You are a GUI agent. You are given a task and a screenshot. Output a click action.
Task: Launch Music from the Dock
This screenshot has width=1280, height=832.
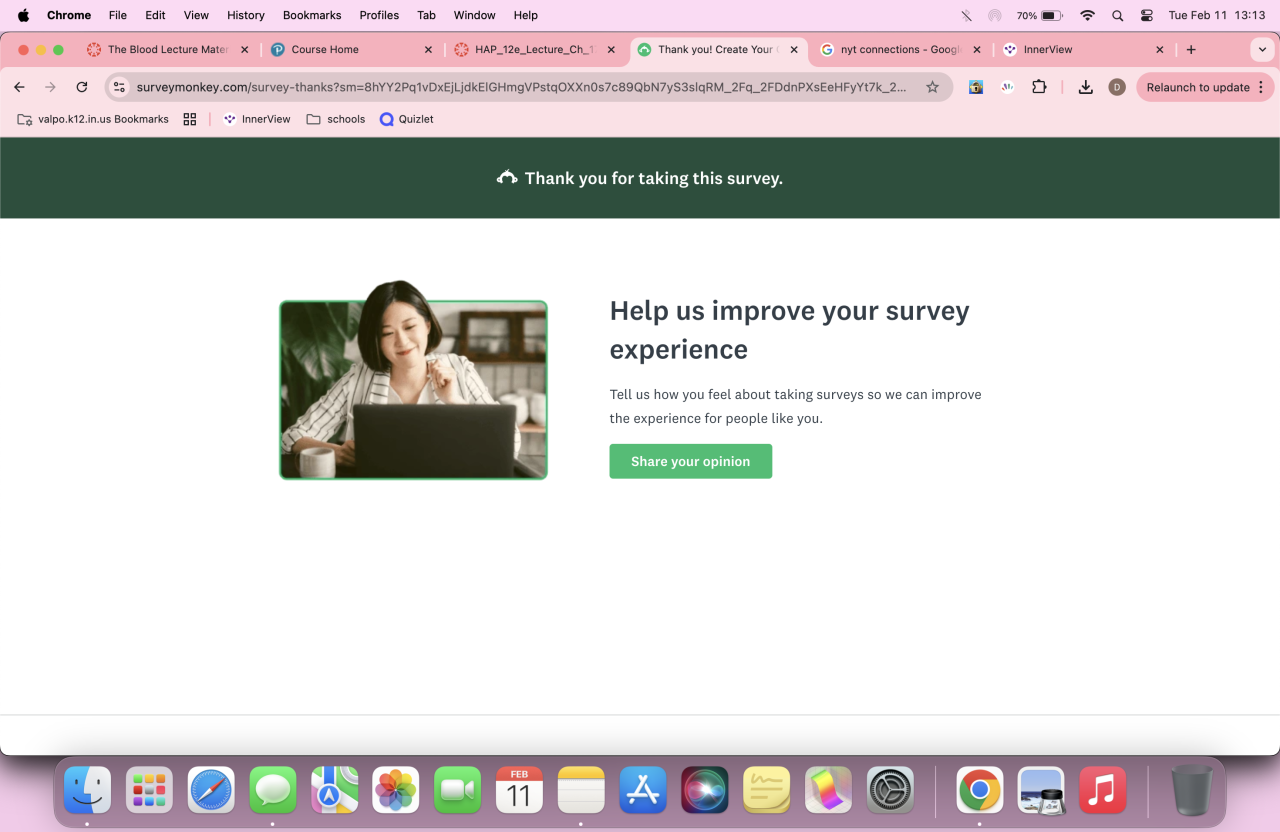(x=1103, y=791)
